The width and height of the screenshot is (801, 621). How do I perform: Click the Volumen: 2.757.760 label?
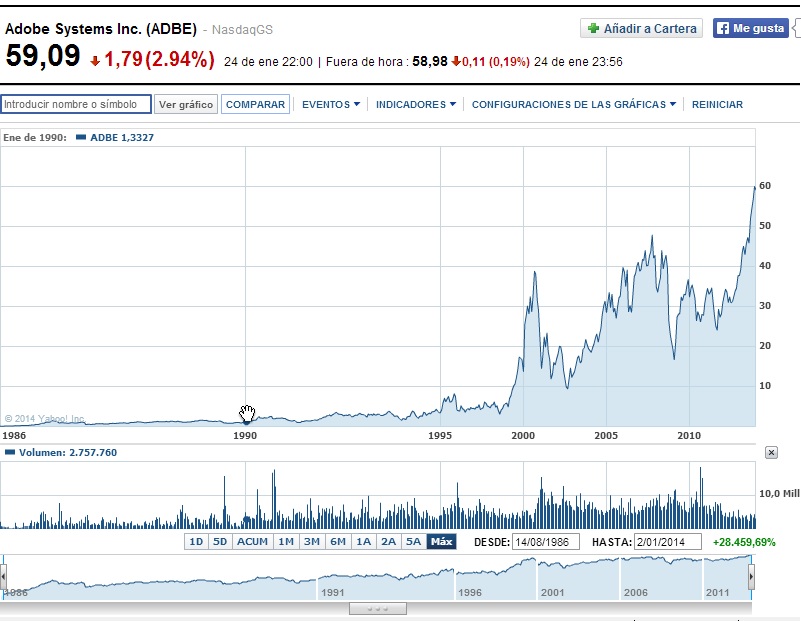68,452
